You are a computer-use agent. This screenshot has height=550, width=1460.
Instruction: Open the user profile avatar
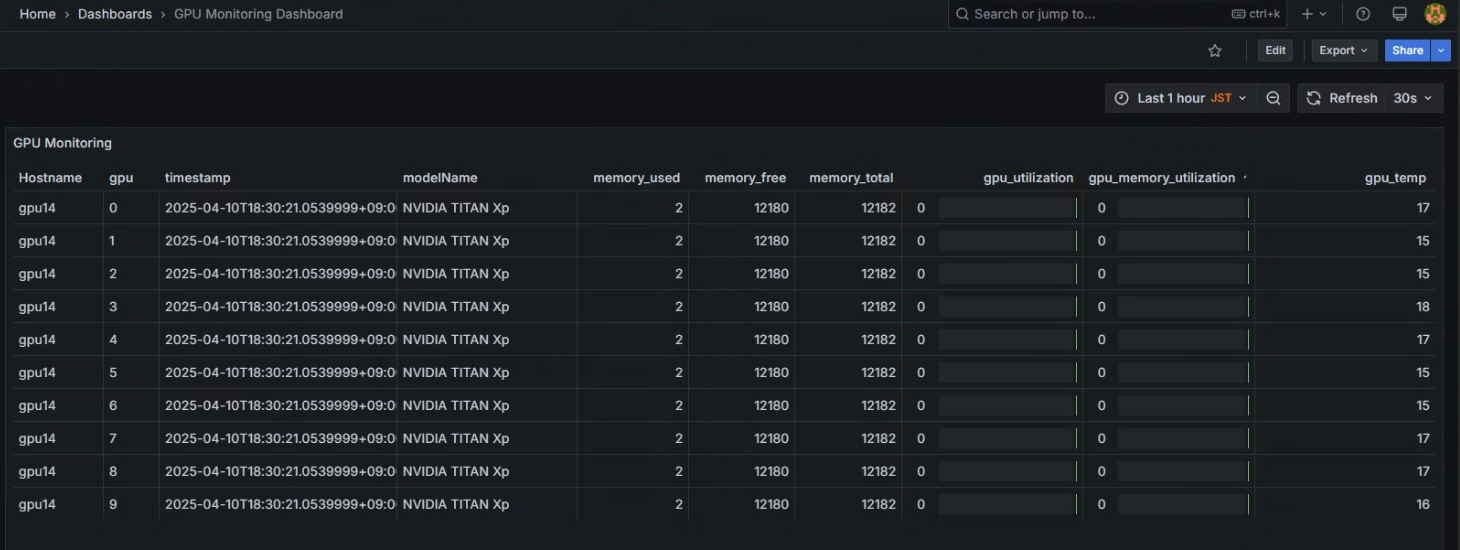point(1435,14)
